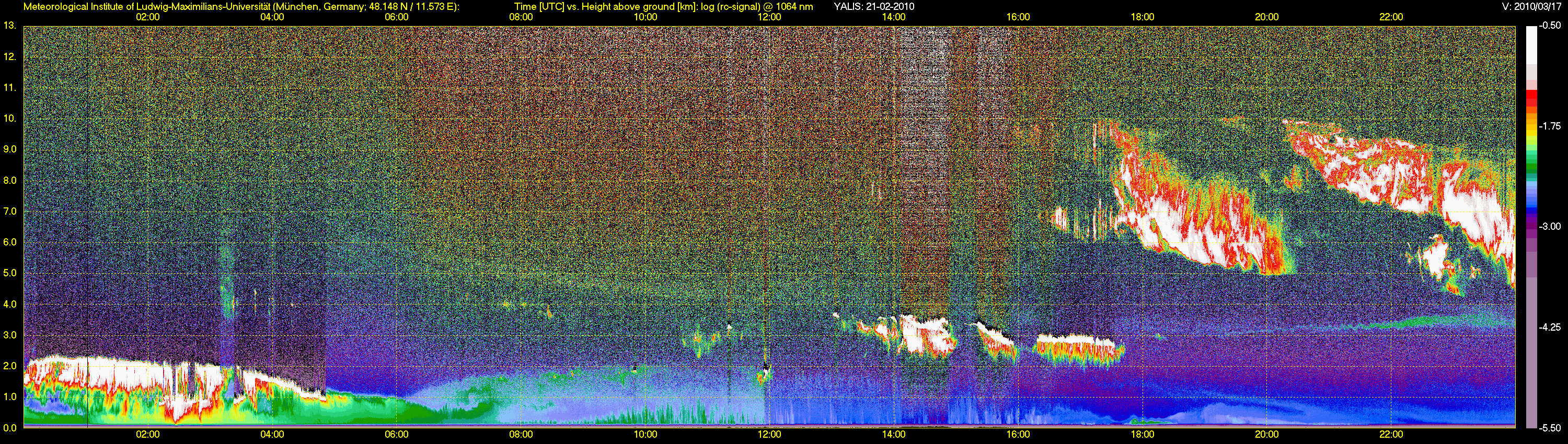1568x444 pixels.
Task: Click the 02:00 label on the top time axis
Action: tap(148, 17)
